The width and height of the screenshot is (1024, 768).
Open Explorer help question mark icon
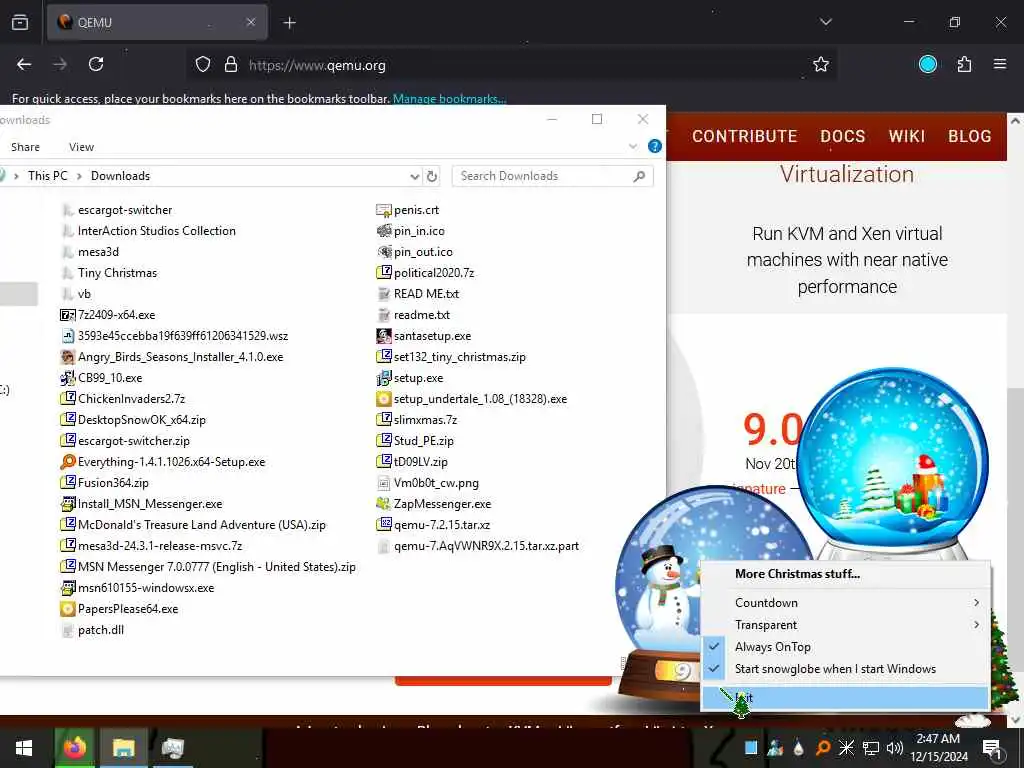point(654,146)
